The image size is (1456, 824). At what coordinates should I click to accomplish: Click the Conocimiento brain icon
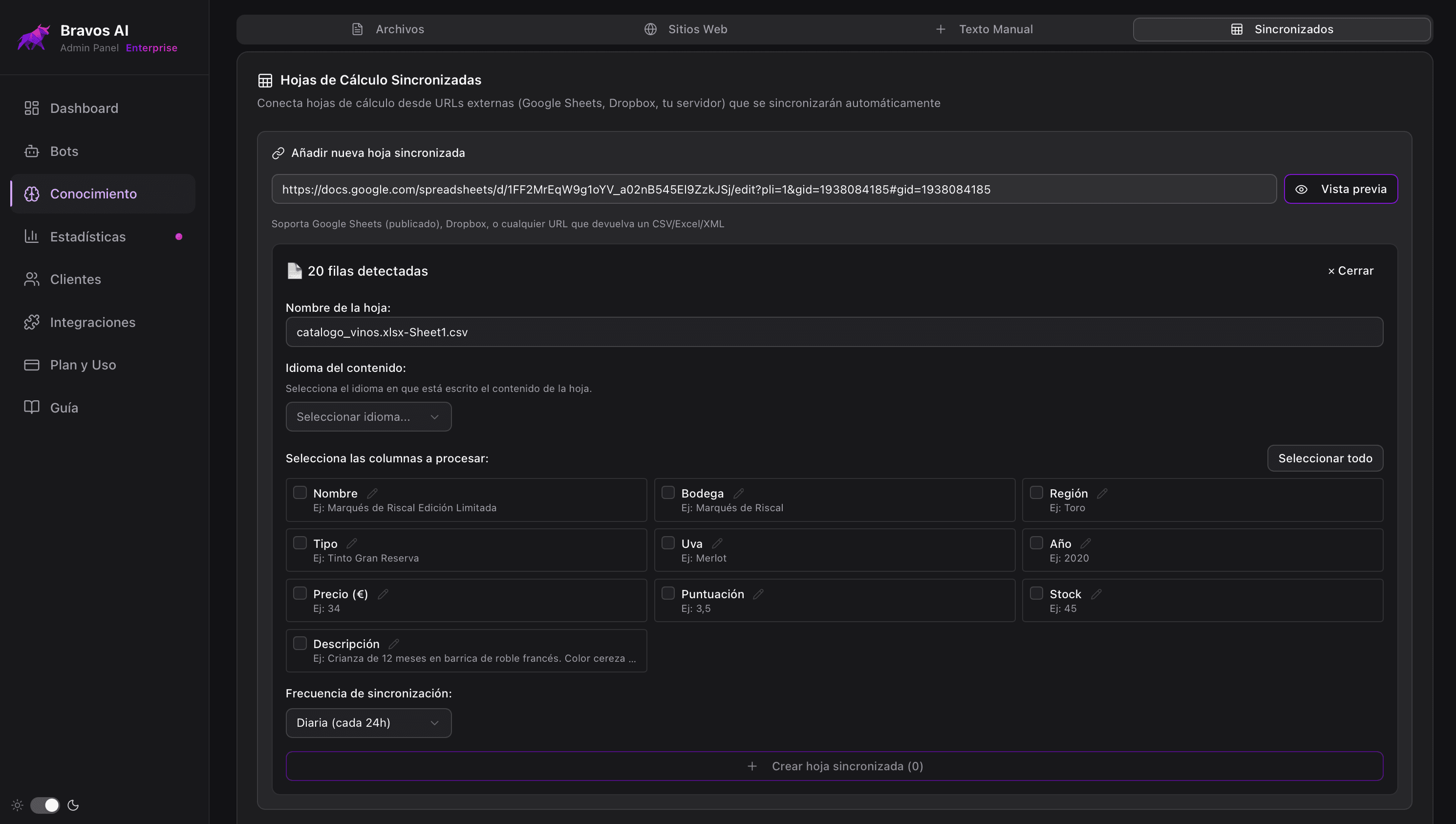[32, 194]
